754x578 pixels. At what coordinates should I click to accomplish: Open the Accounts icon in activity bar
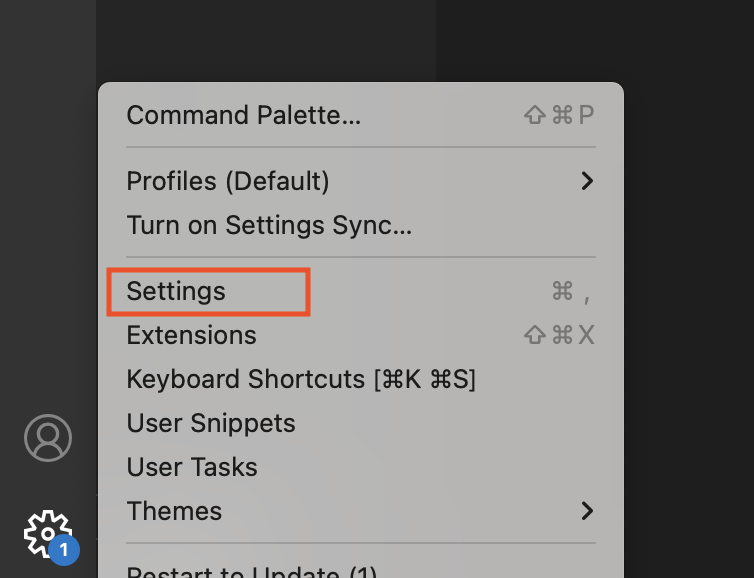pyautogui.click(x=48, y=438)
